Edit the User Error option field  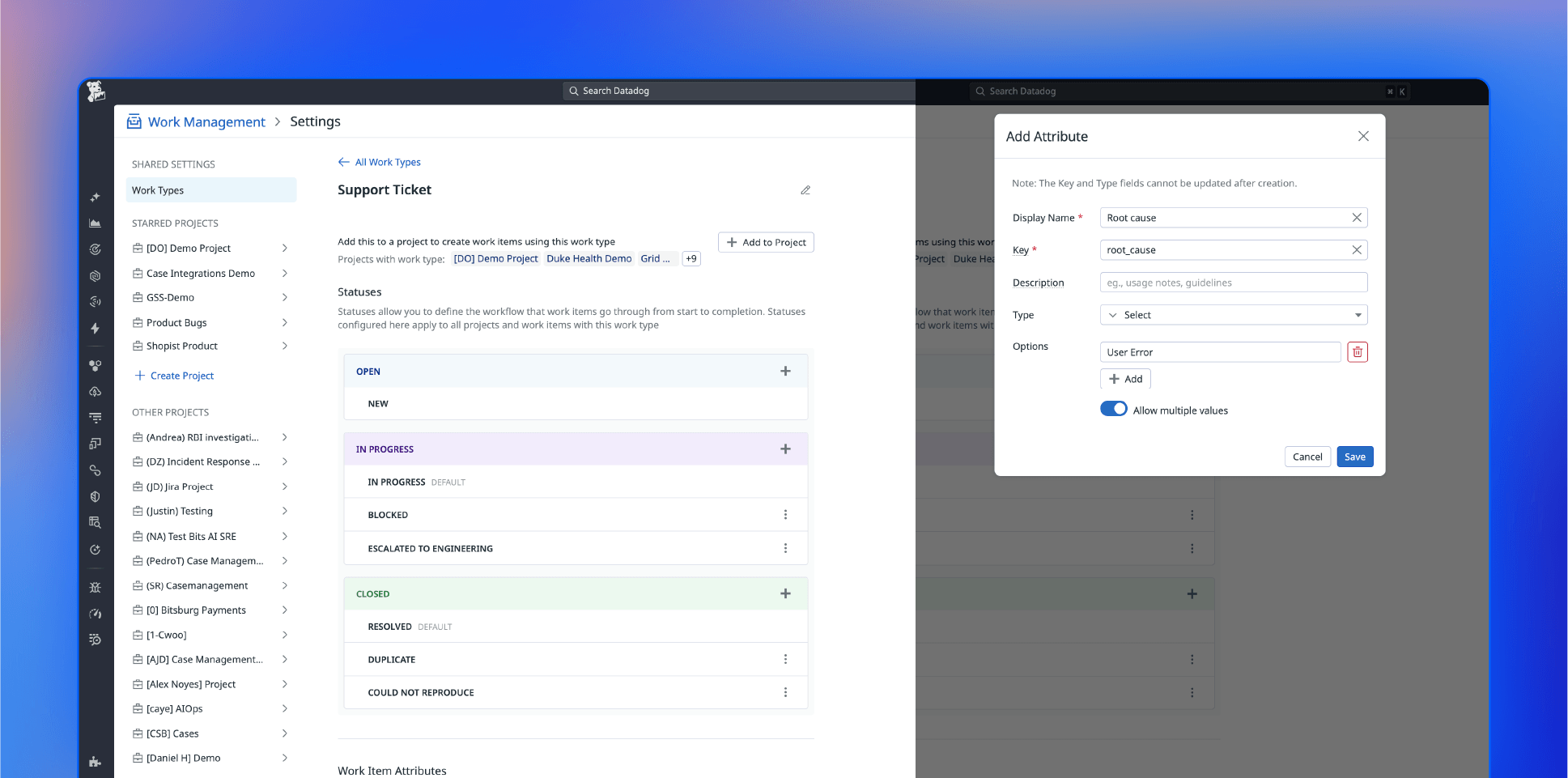pyautogui.click(x=1221, y=352)
